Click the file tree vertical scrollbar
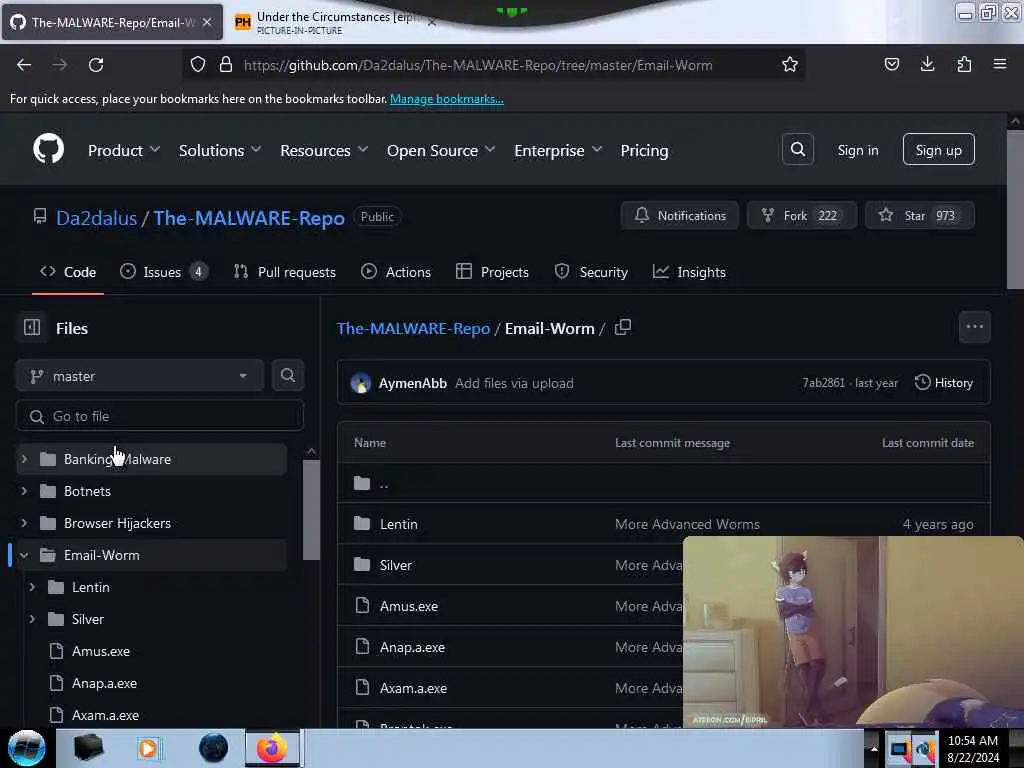 click(311, 509)
